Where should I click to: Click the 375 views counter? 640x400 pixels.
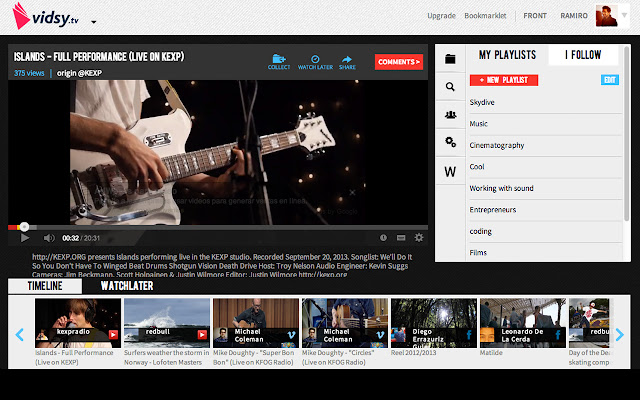(29, 73)
